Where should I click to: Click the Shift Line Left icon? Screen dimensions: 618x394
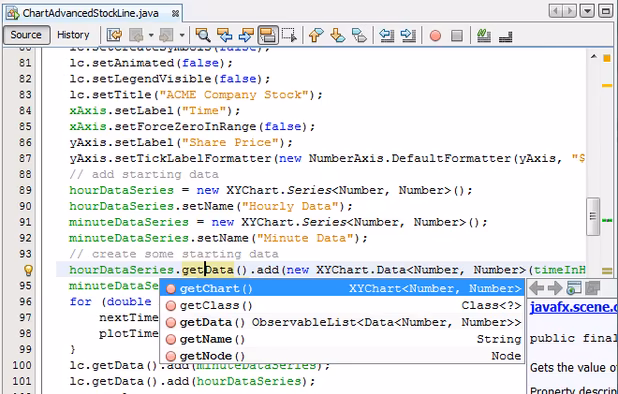point(386,35)
